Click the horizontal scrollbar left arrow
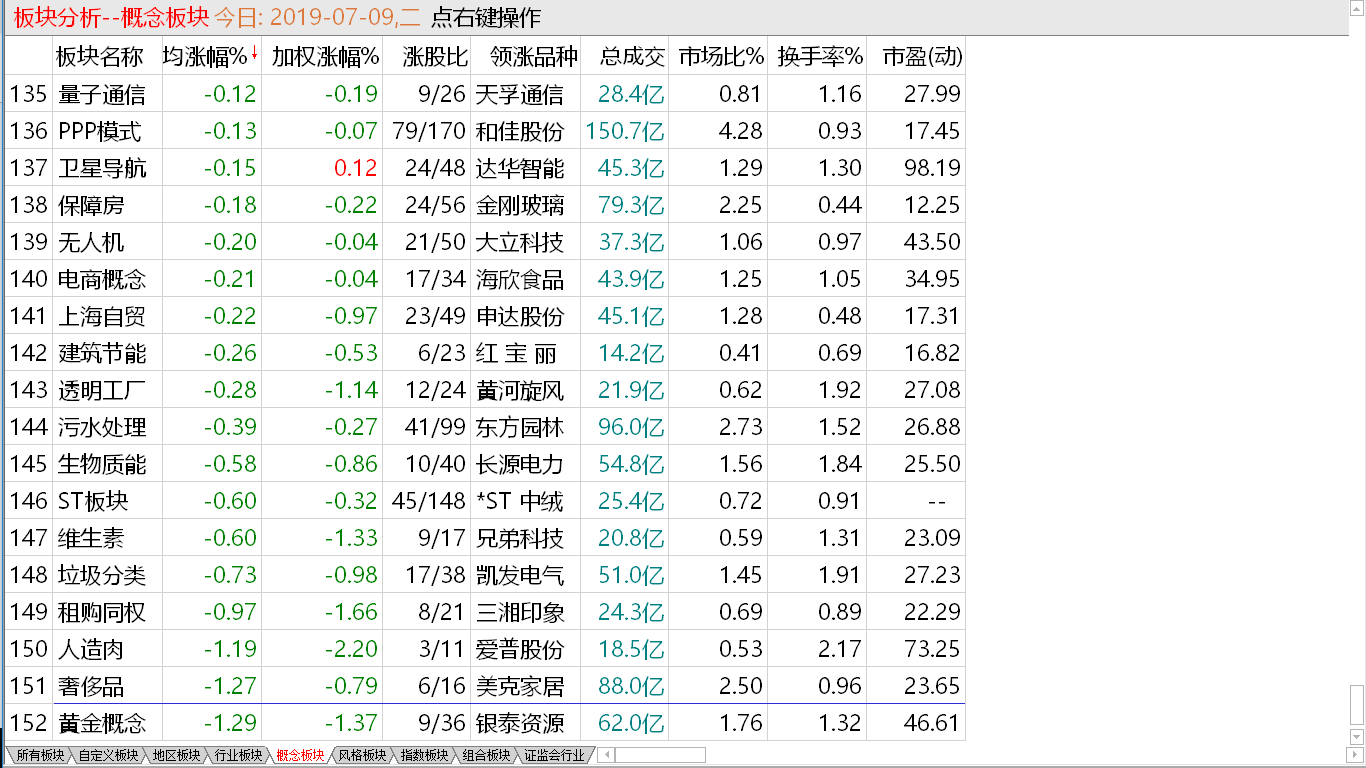 tap(604, 755)
